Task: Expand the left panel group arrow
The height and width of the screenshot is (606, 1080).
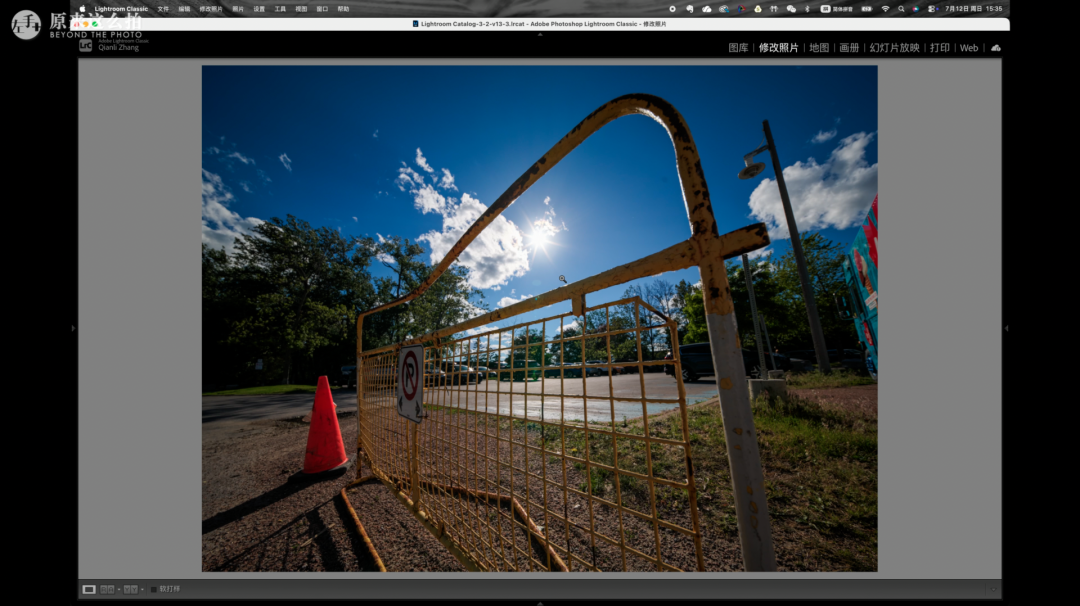Action: pos(74,328)
